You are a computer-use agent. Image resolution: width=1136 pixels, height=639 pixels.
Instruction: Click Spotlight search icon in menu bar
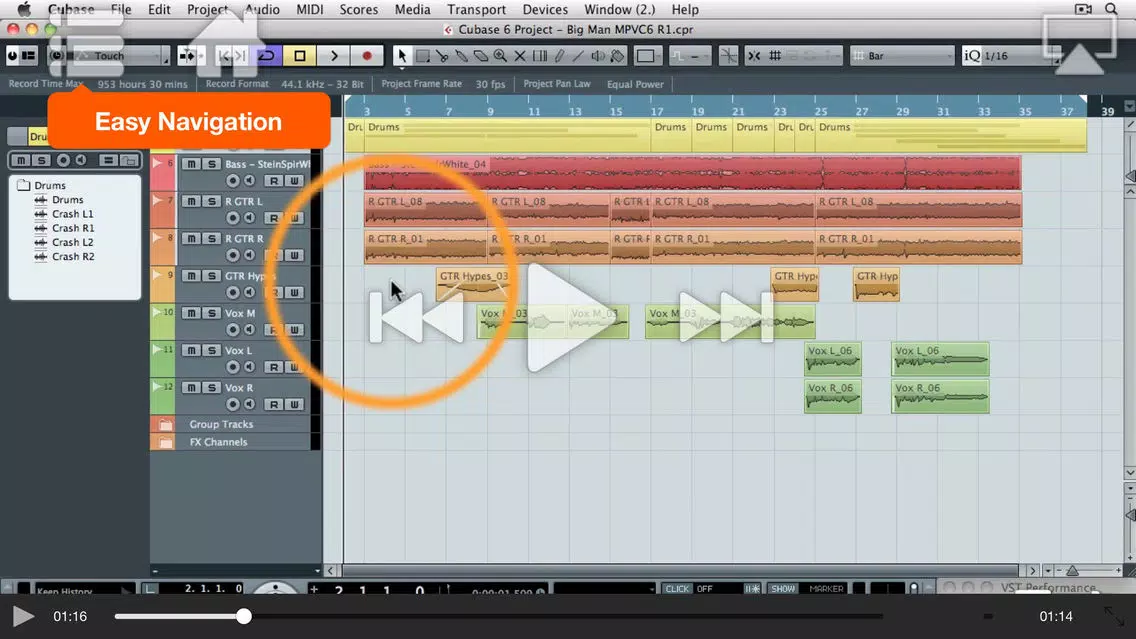pos(1111,9)
